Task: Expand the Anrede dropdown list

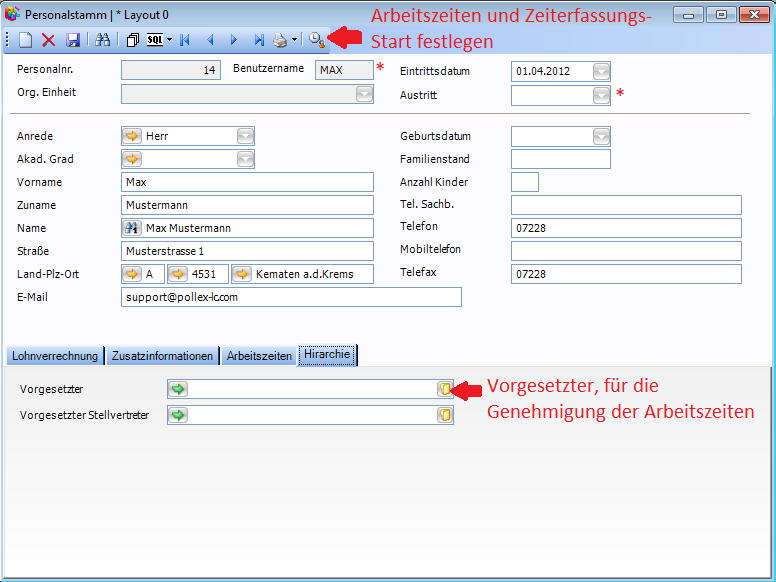Action: (x=245, y=136)
